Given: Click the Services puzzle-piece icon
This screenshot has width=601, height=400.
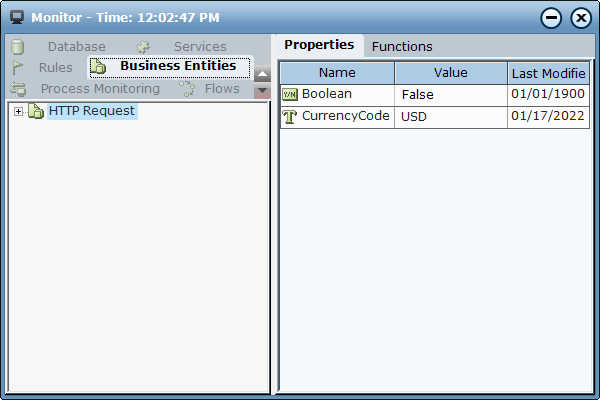Looking at the screenshot, I should coord(143,47).
